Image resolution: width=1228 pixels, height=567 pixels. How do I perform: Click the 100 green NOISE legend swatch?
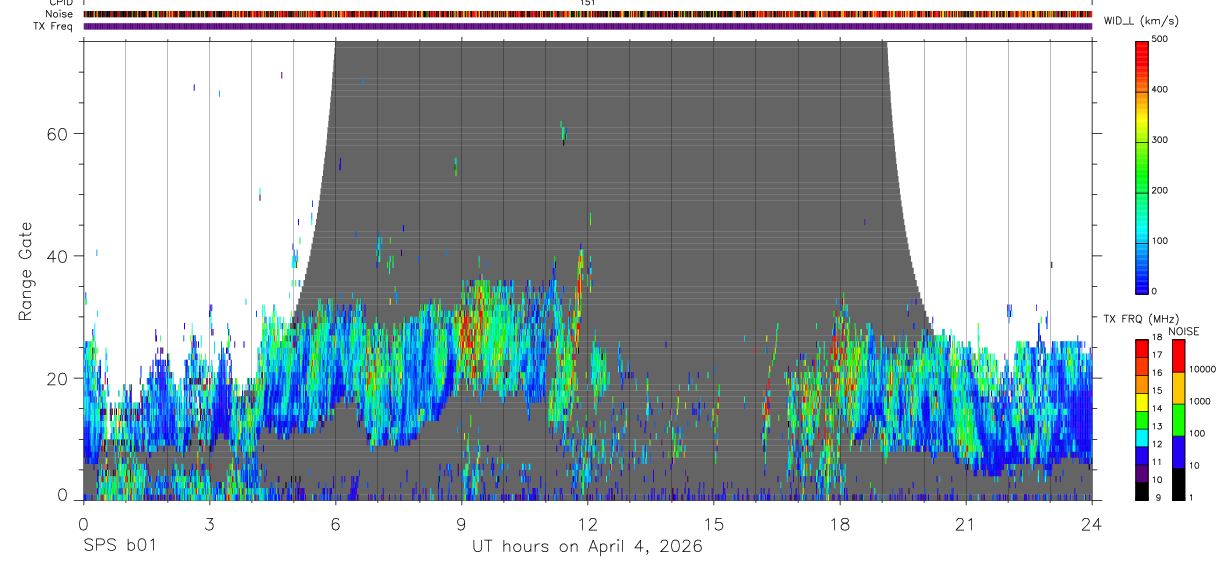pyautogui.click(x=1178, y=419)
